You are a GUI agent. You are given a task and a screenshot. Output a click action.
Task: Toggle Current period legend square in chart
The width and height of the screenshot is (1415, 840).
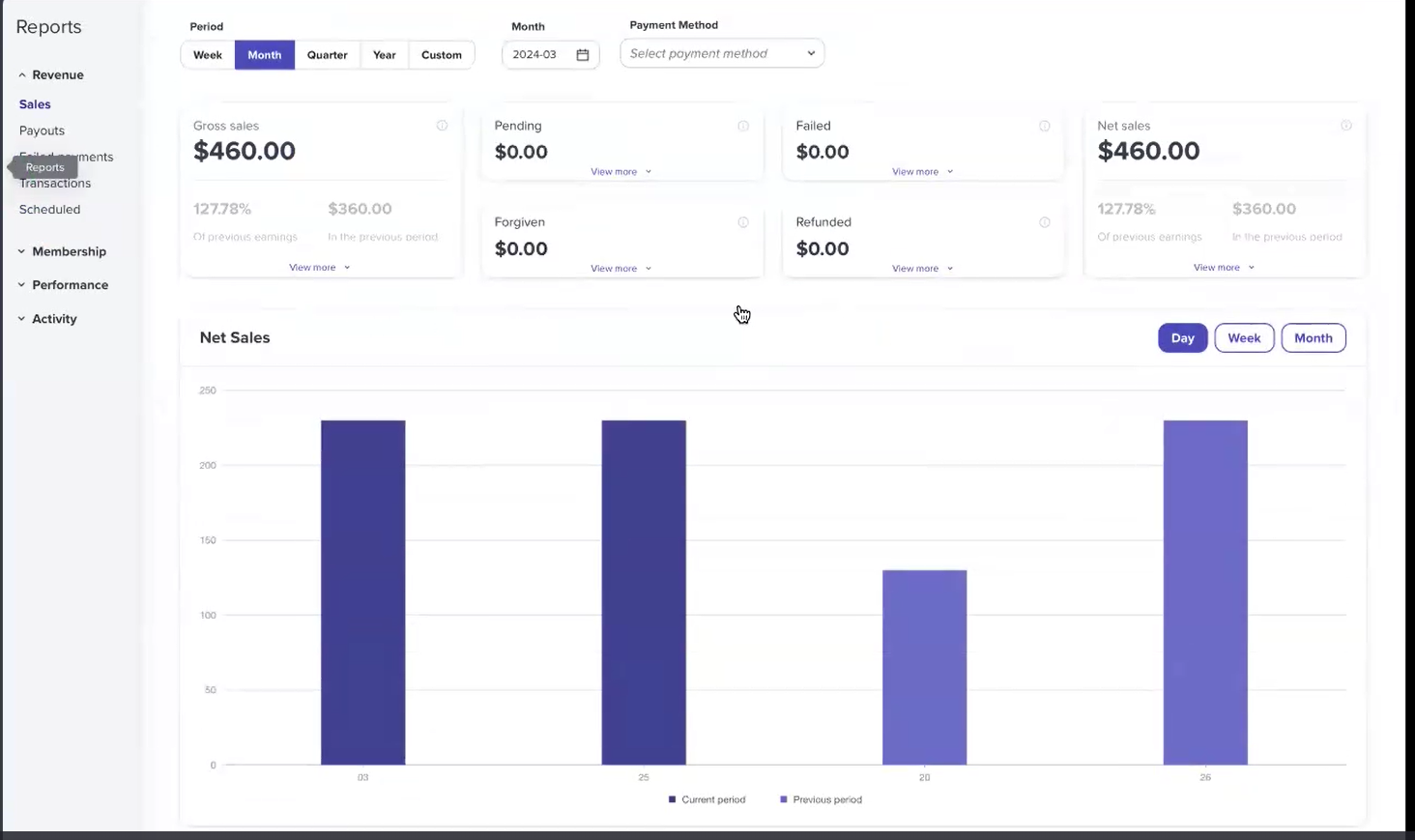[673, 799]
